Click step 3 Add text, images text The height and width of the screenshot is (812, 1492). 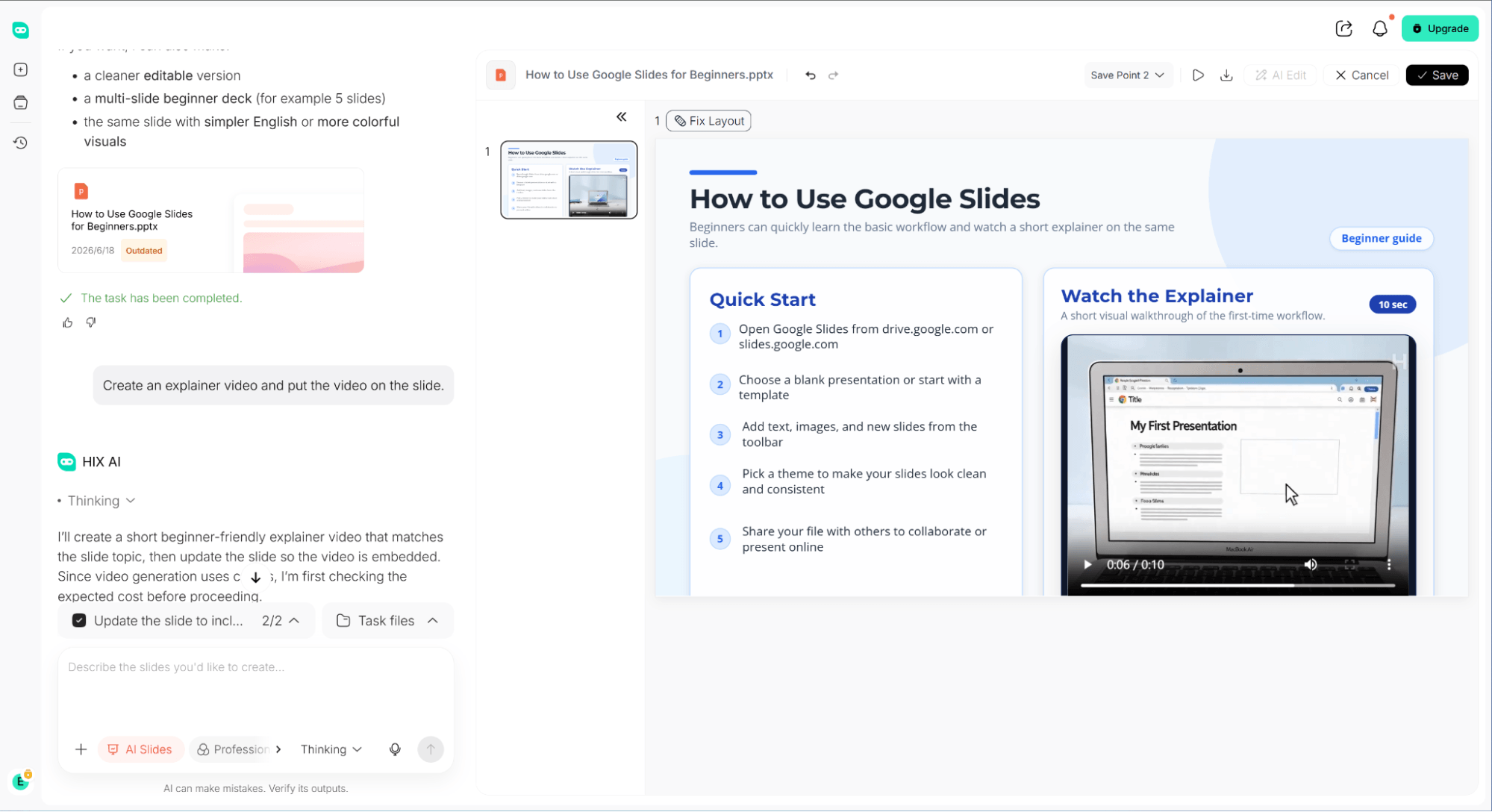(859, 434)
